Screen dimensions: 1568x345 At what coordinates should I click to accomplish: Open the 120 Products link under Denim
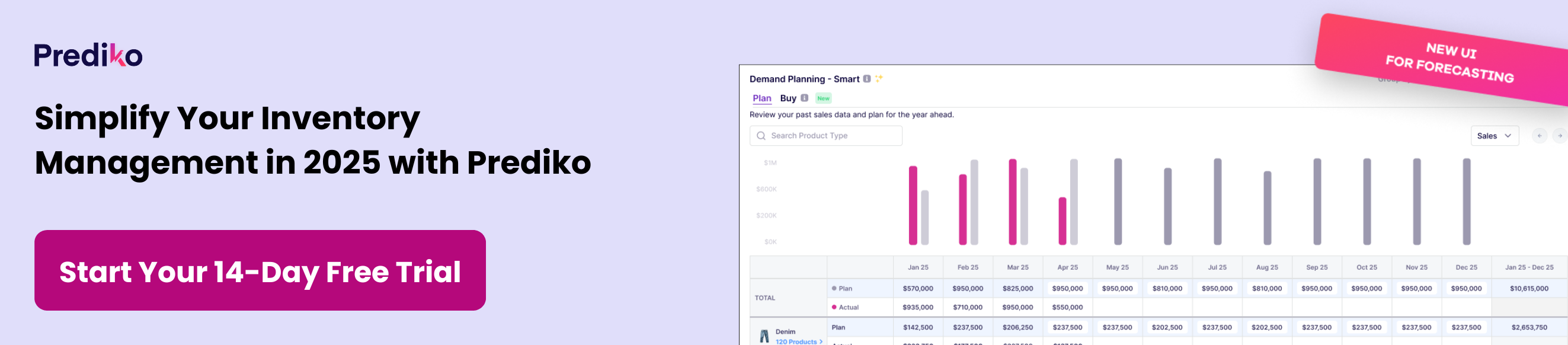click(799, 341)
